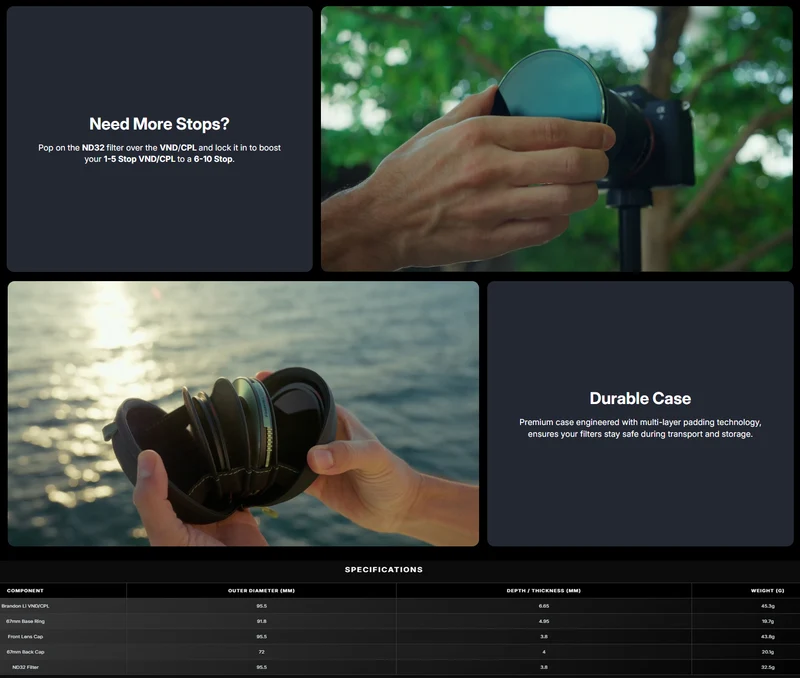Click the 95.5 diameter of ND32 Filter
Image resolution: width=800 pixels, height=678 pixels.
[x=261, y=667]
